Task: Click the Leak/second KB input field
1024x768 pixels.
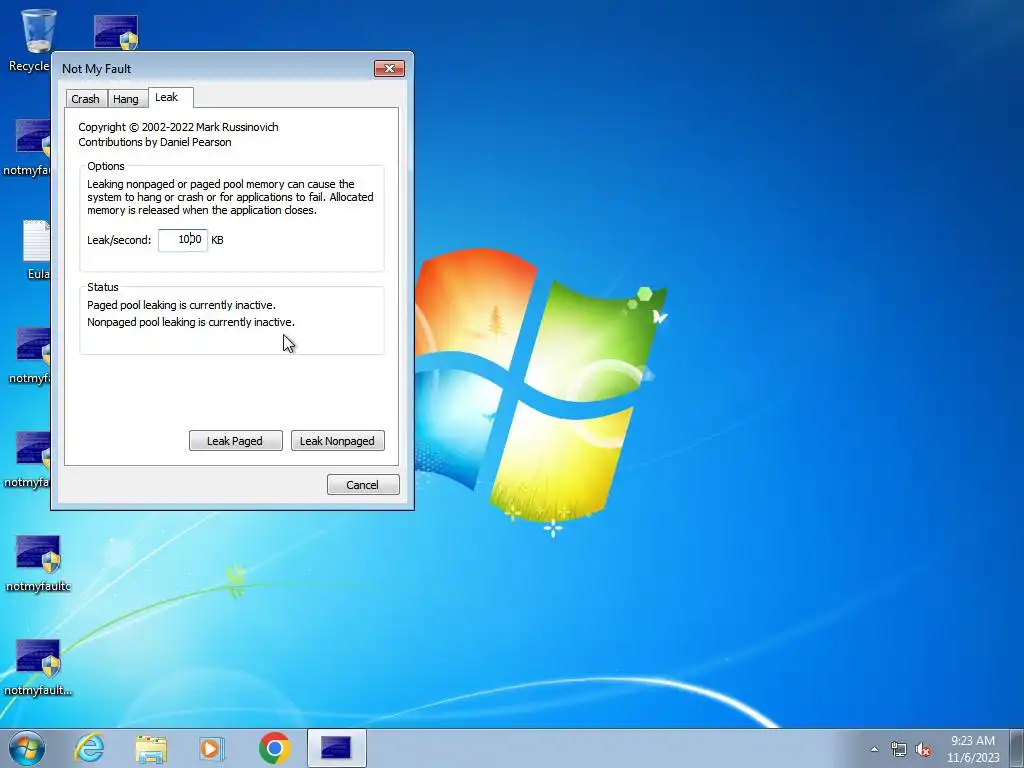Action: coord(183,240)
